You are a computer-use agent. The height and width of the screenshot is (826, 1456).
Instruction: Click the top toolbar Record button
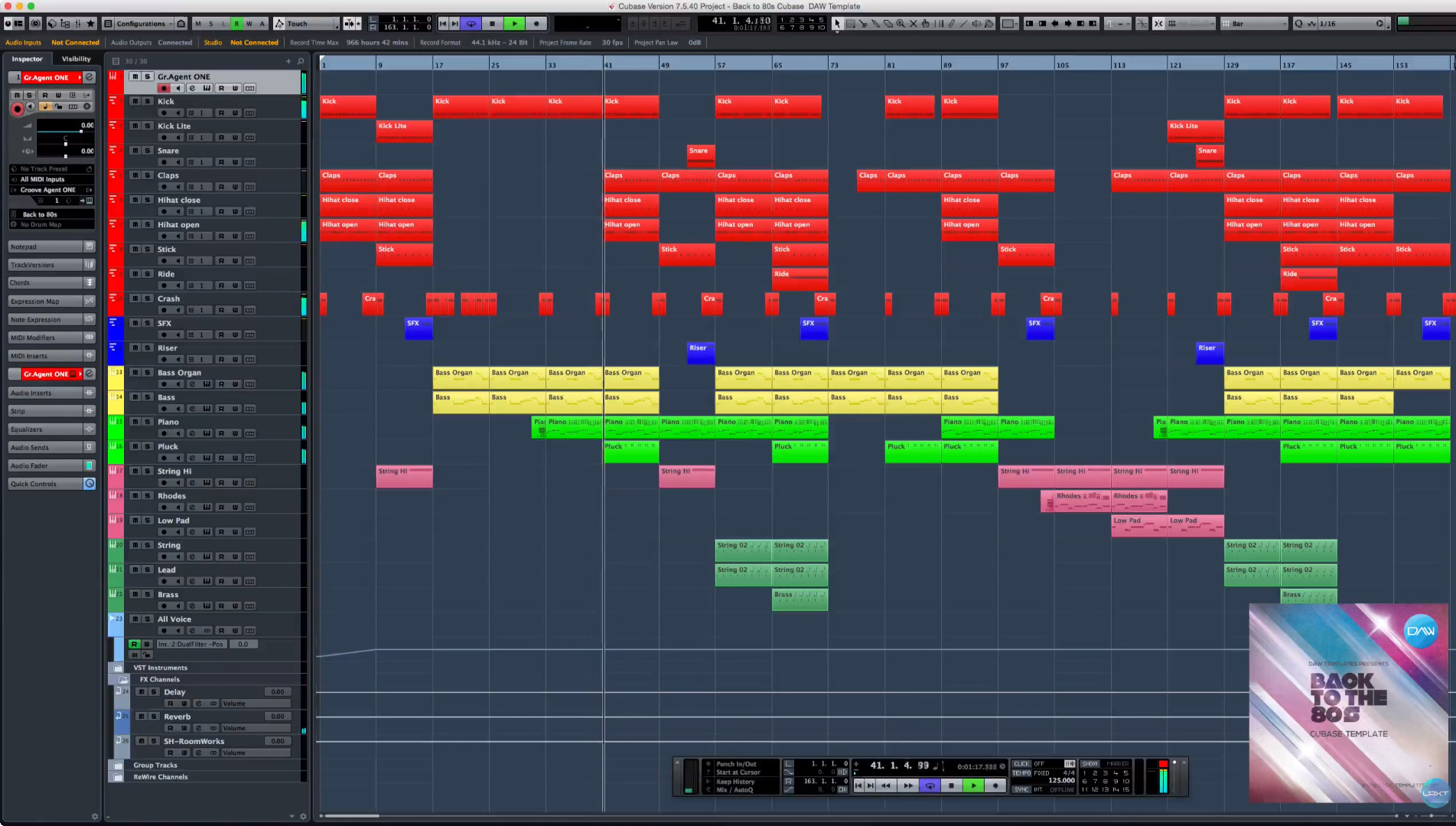tap(536, 24)
